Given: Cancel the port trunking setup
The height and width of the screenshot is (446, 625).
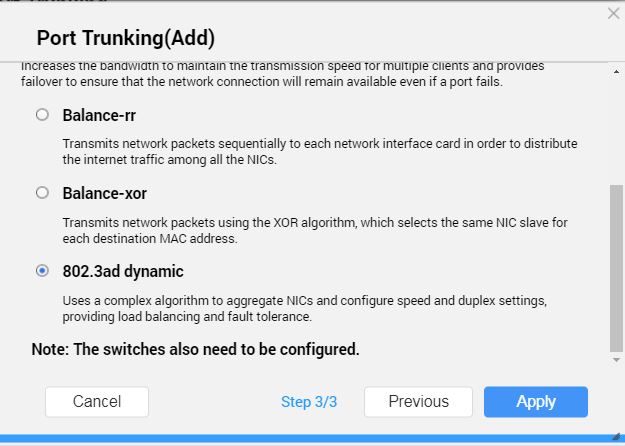Looking at the screenshot, I should (x=97, y=401).
